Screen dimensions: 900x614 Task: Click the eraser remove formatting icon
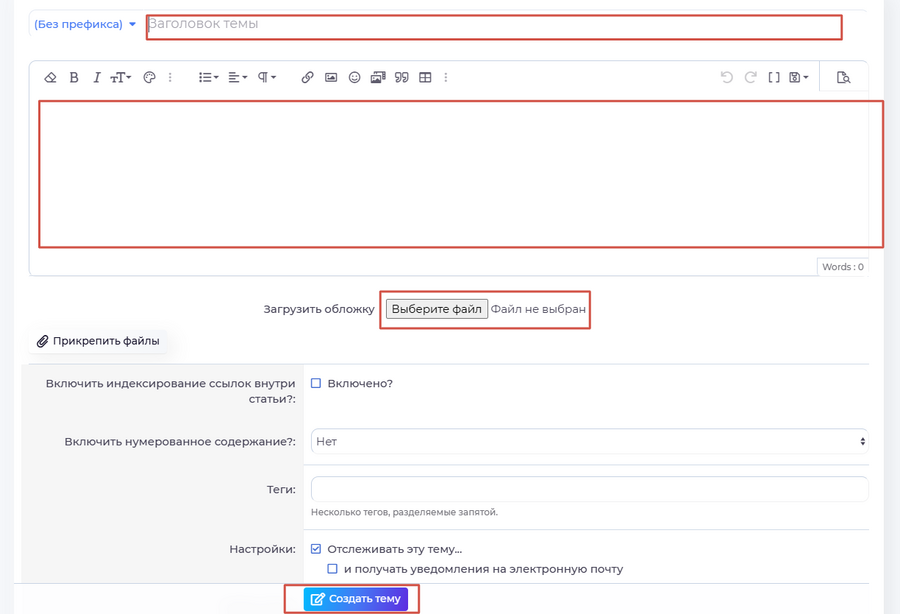[x=51, y=77]
